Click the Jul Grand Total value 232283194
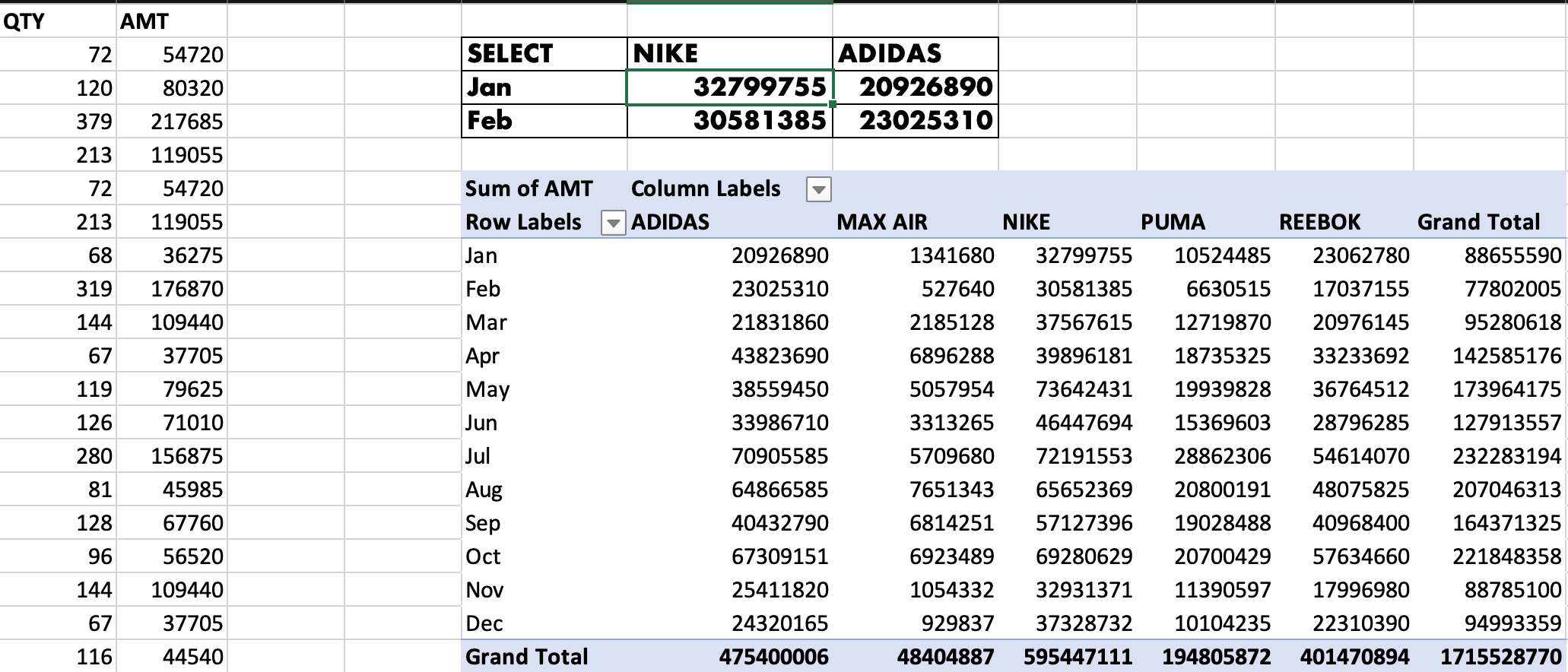 (1490, 456)
